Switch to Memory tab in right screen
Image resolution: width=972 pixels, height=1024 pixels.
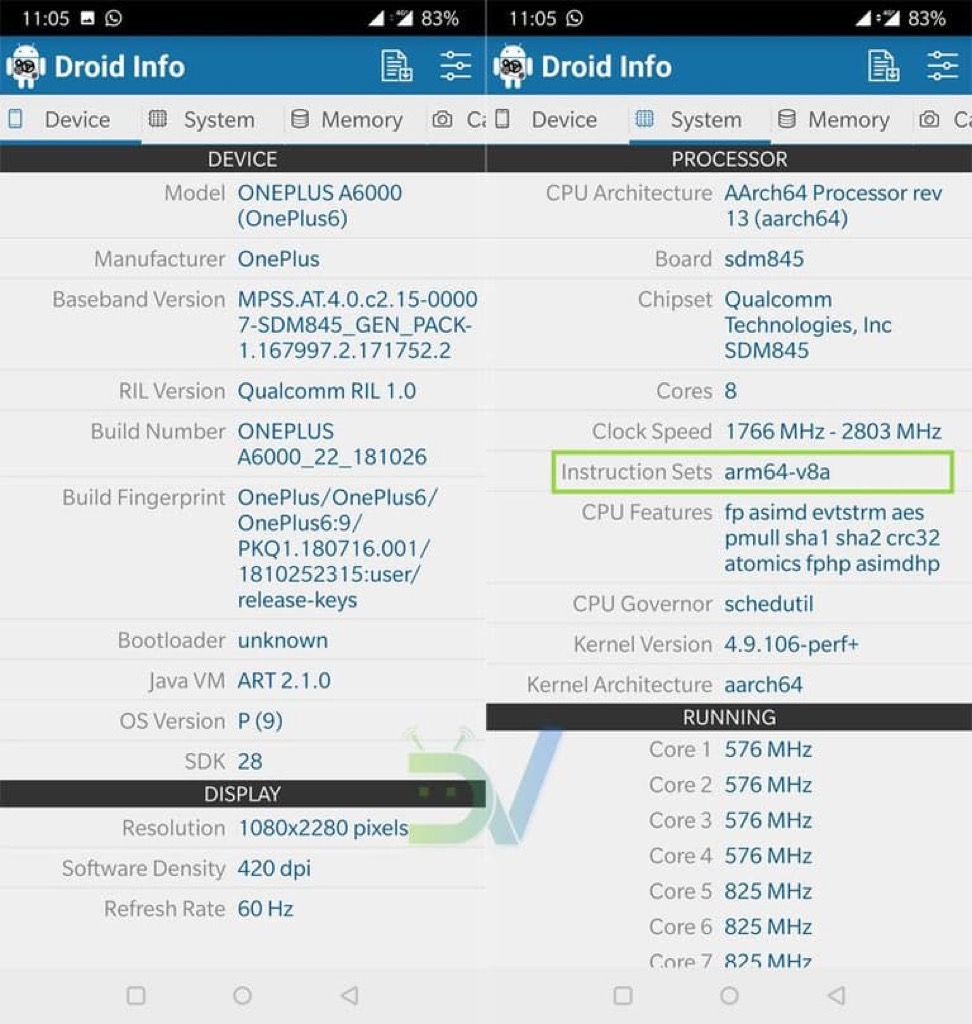(842, 120)
